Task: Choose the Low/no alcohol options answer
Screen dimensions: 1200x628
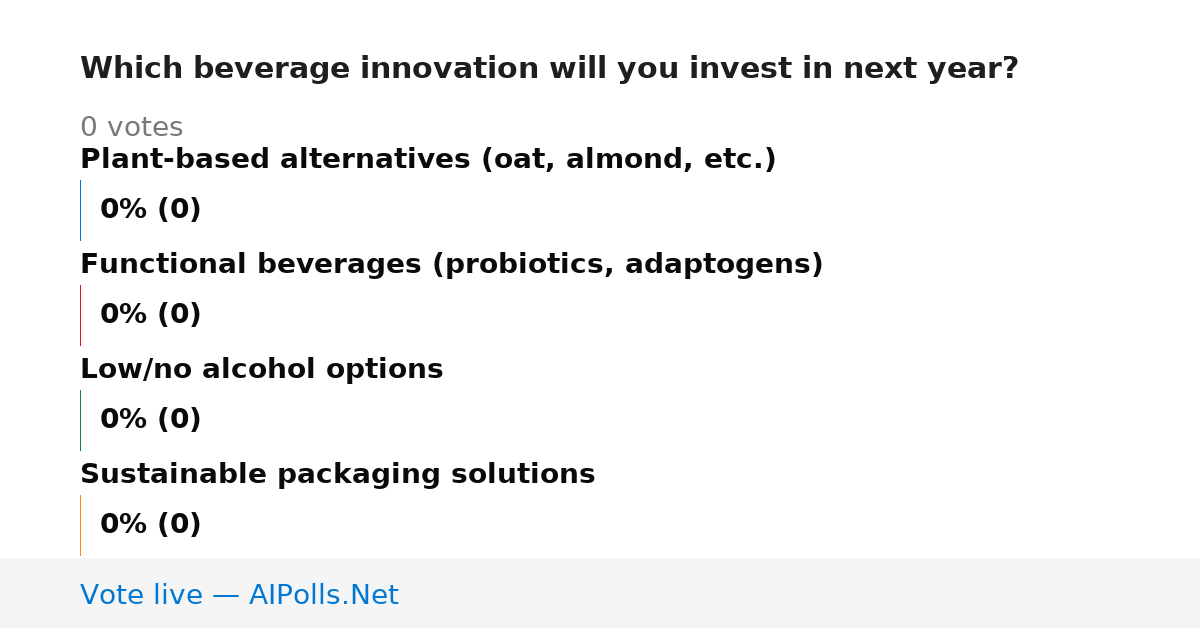Action: pyautogui.click(x=261, y=370)
